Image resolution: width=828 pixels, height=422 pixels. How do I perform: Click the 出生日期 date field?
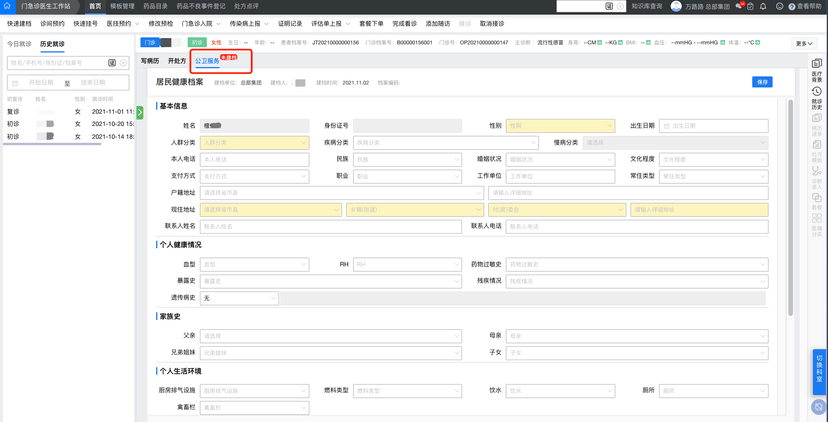[x=714, y=126]
